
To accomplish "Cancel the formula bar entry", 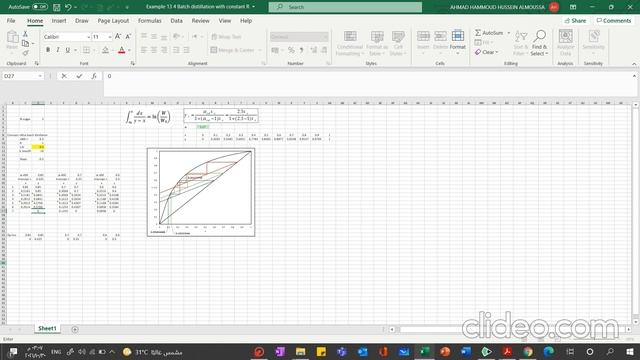I will tap(64, 76).
